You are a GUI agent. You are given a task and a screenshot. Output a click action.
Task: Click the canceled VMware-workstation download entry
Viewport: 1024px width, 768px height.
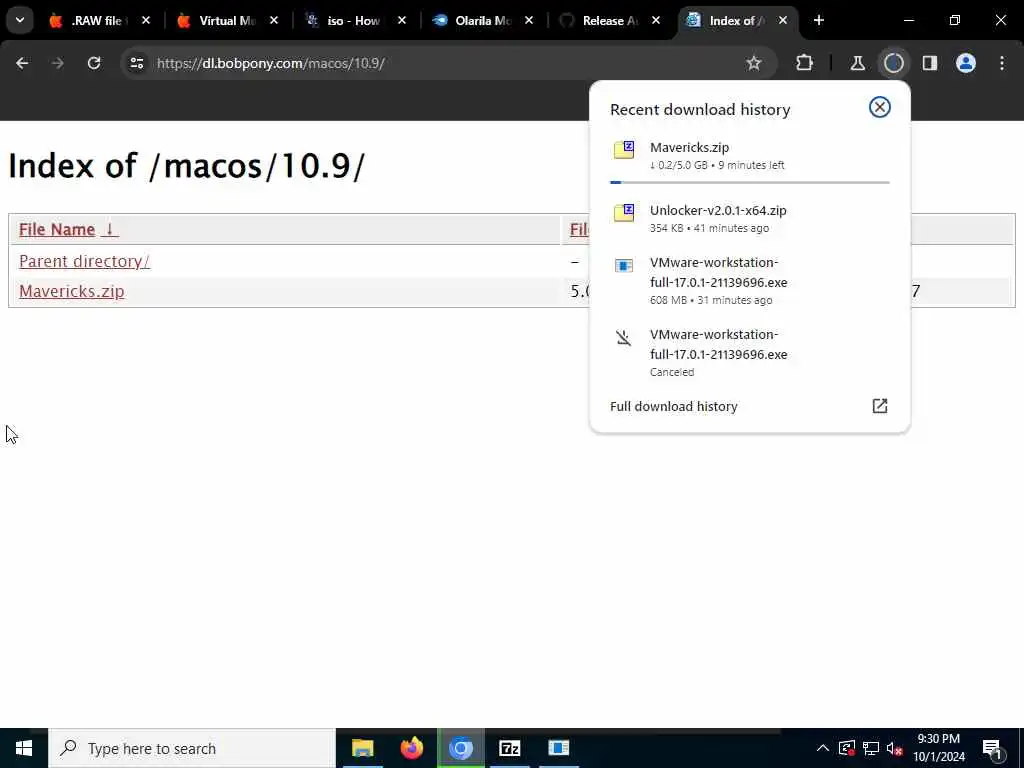(x=750, y=353)
